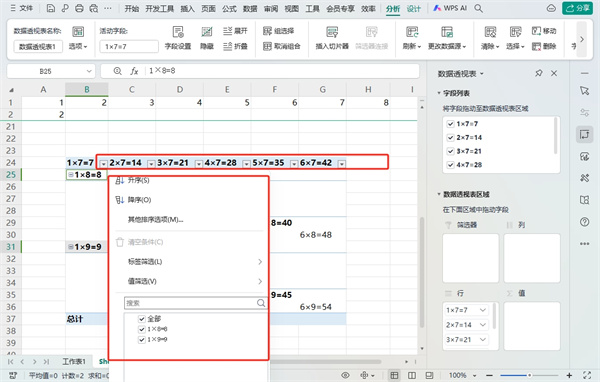Close the 数据透视表 side pane
The height and width of the screenshot is (382, 600).
[554, 73]
